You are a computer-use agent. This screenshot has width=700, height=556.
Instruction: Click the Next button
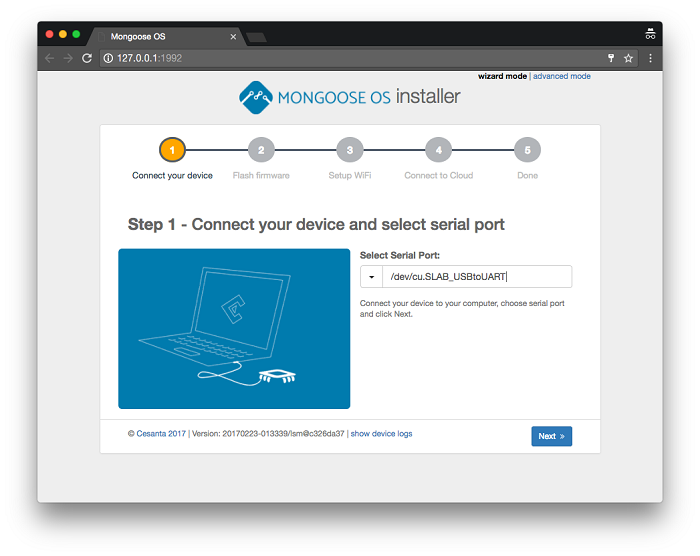[551, 436]
